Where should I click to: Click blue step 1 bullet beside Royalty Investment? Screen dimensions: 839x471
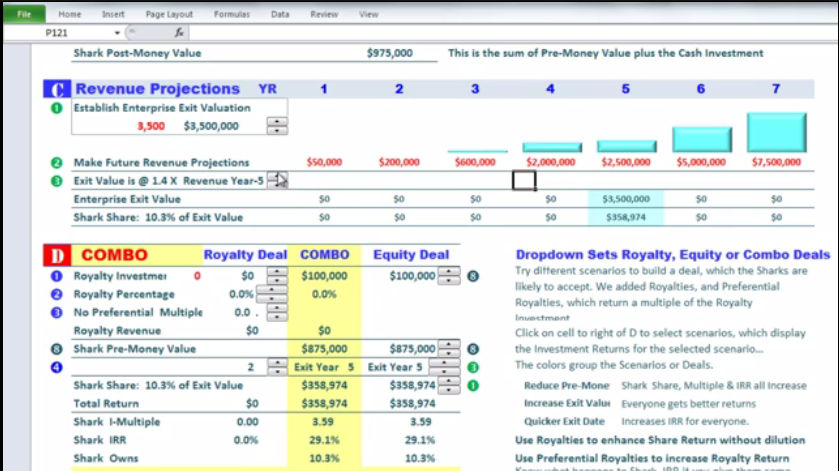56,275
